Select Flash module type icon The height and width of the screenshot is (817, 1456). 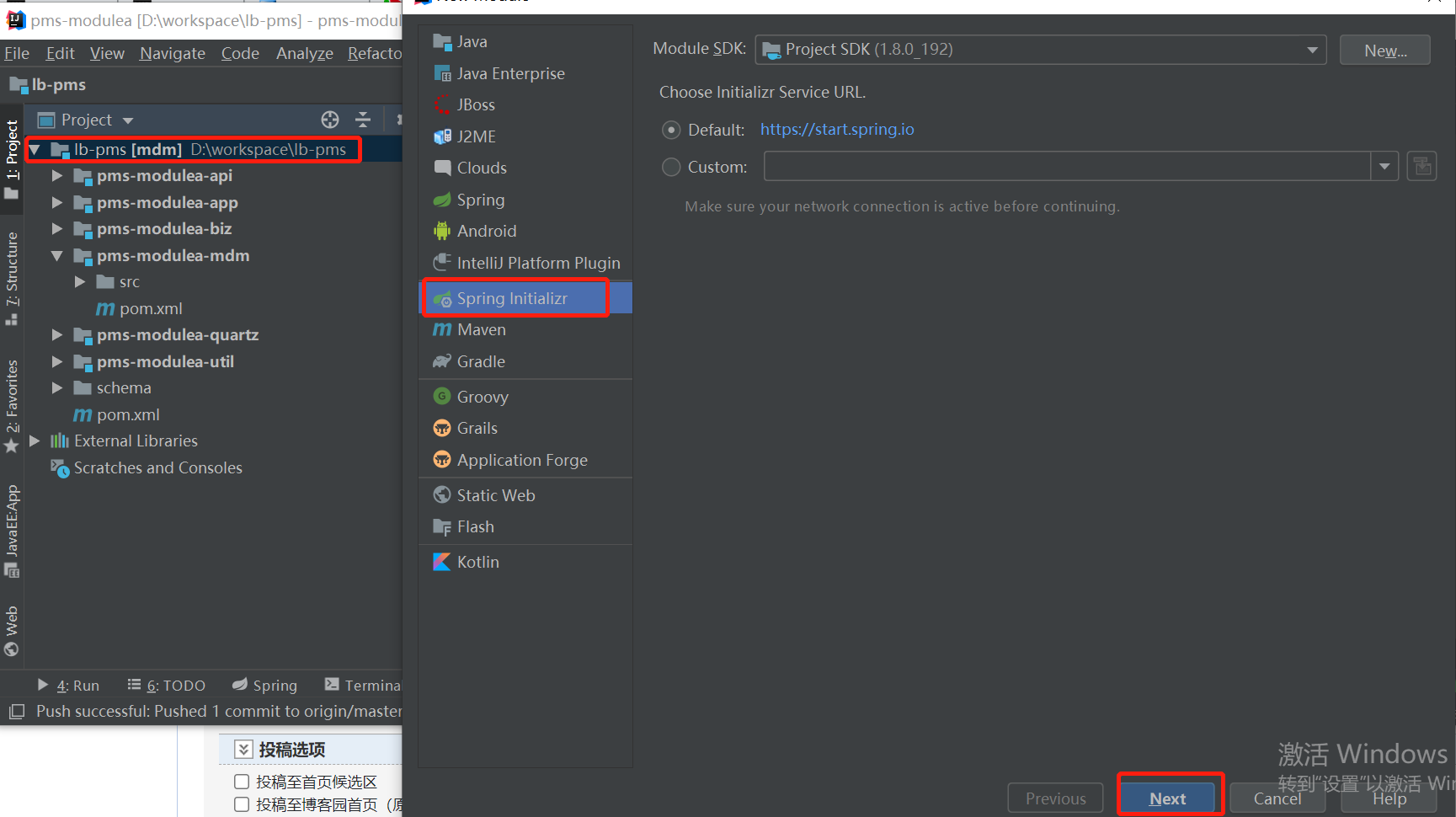(442, 526)
